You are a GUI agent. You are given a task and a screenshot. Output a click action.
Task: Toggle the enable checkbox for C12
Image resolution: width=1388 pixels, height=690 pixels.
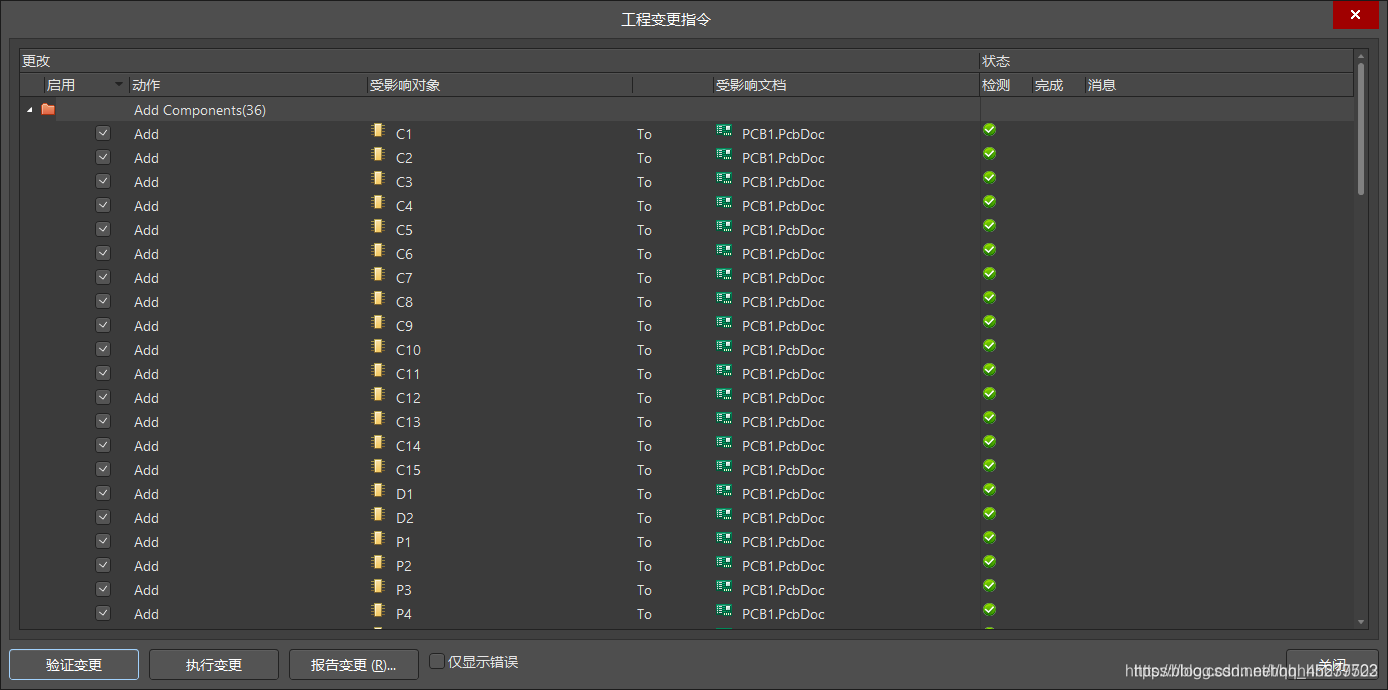tap(103, 397)
